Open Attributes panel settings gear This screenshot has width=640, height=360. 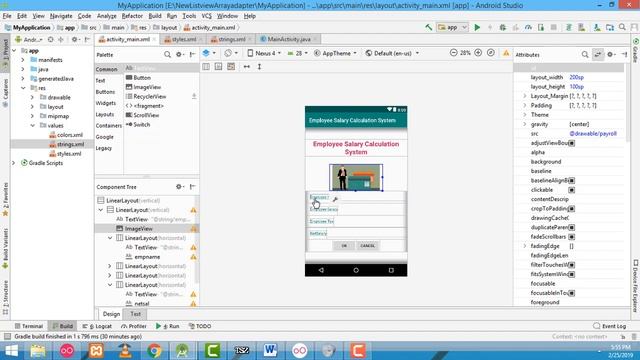610,54
